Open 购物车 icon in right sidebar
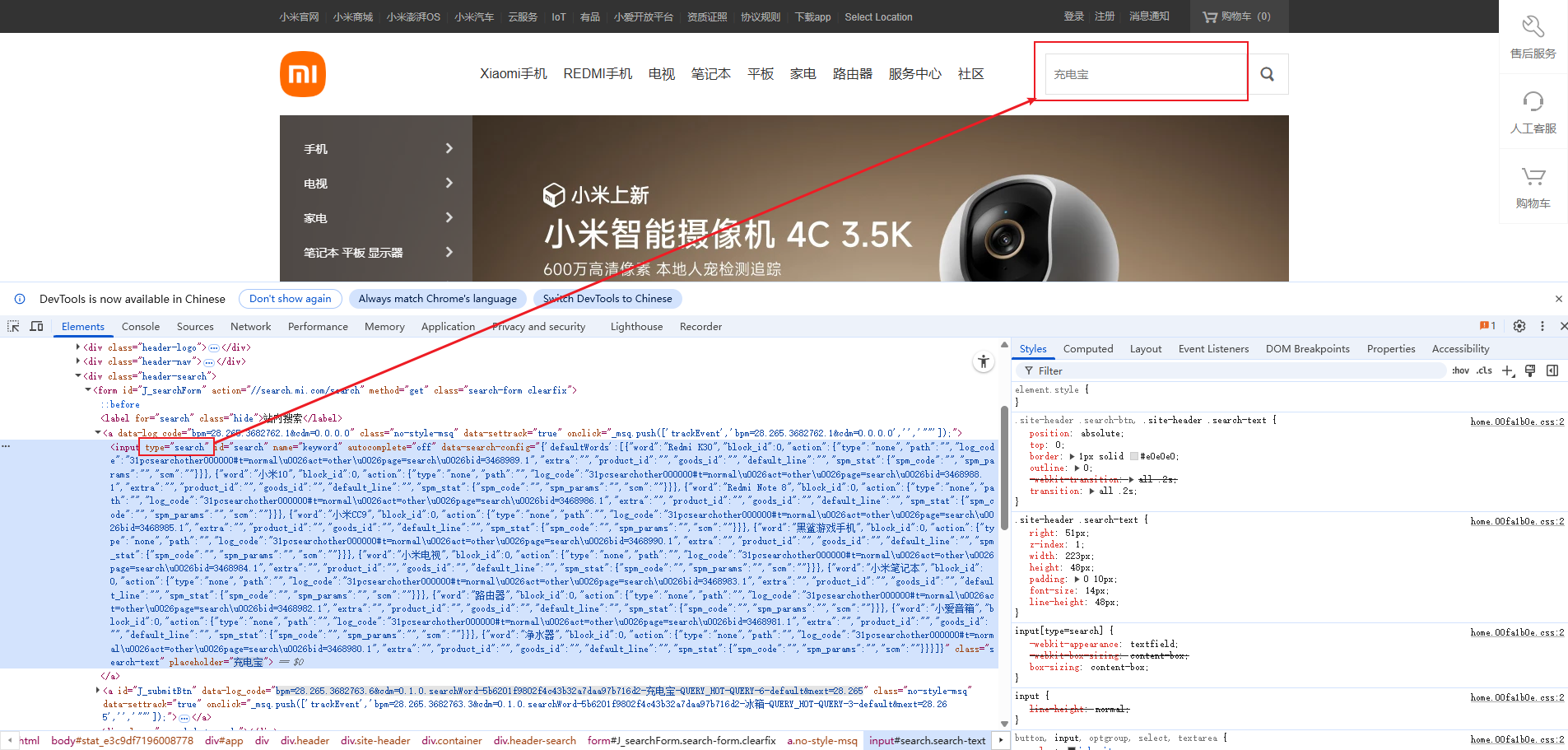1568x750 pixels. 1533,188
